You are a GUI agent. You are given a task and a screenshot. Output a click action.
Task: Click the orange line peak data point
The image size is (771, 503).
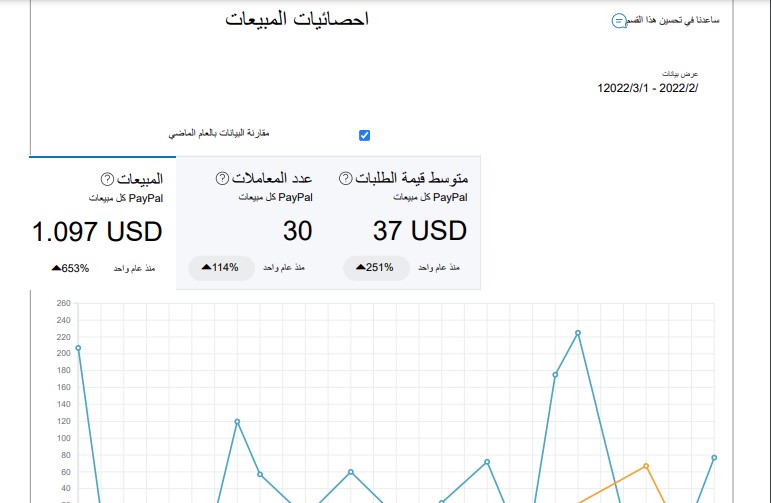(646, 466)
